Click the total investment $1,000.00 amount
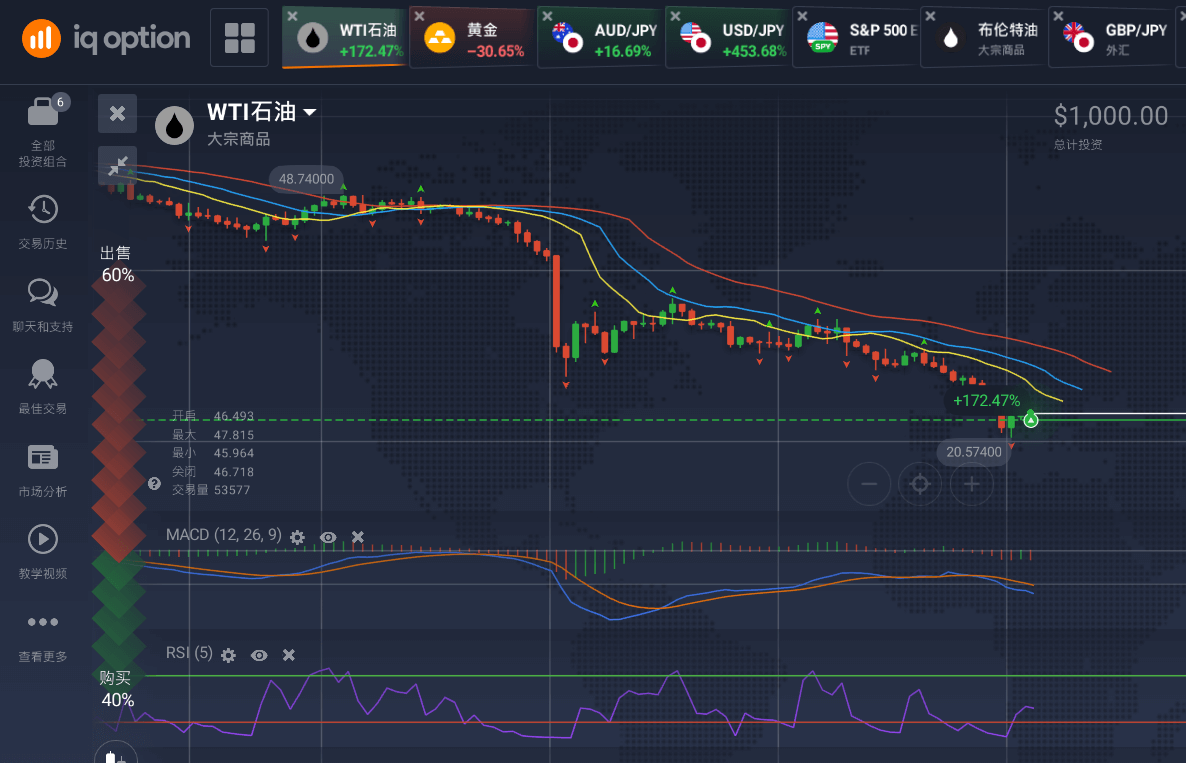The image size is (1186, 763). click(1110, 116)
